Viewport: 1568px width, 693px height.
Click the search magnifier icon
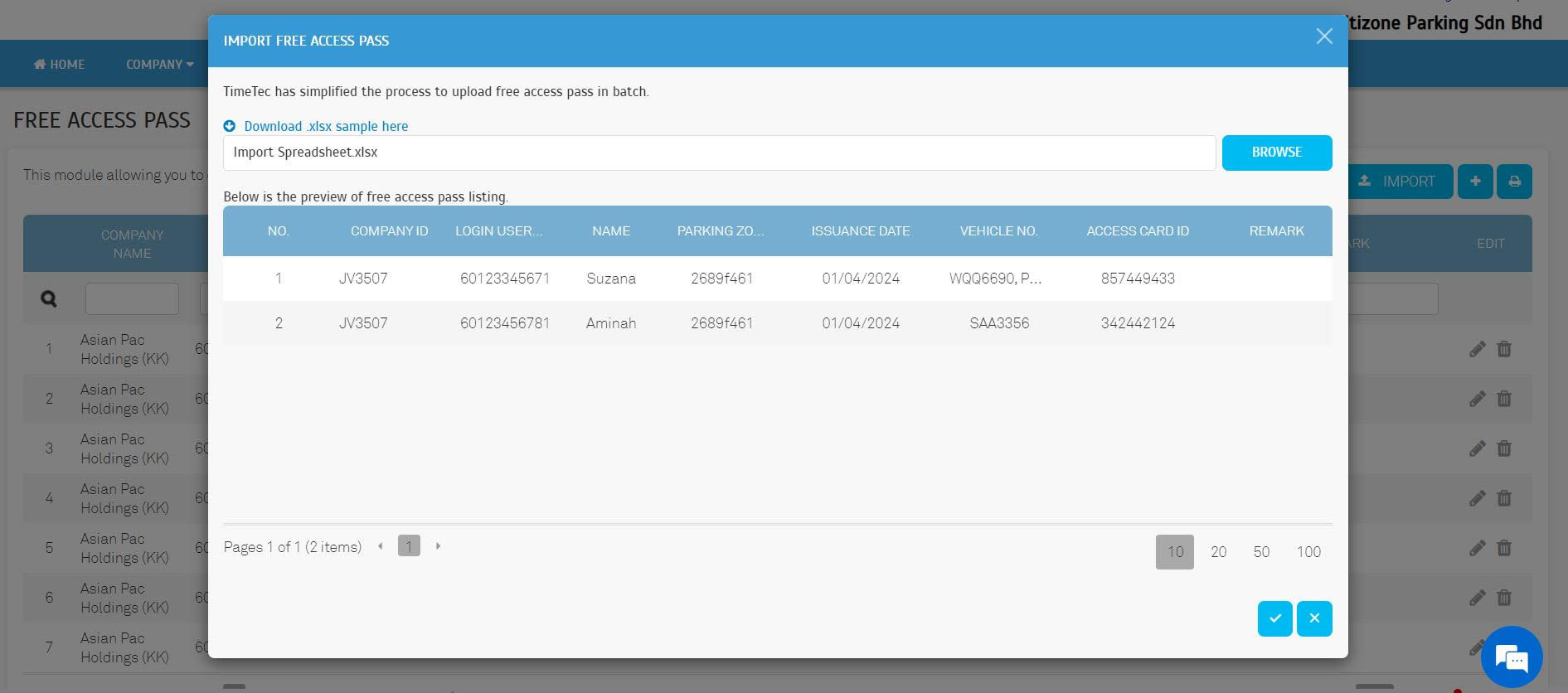click(49, 298)
